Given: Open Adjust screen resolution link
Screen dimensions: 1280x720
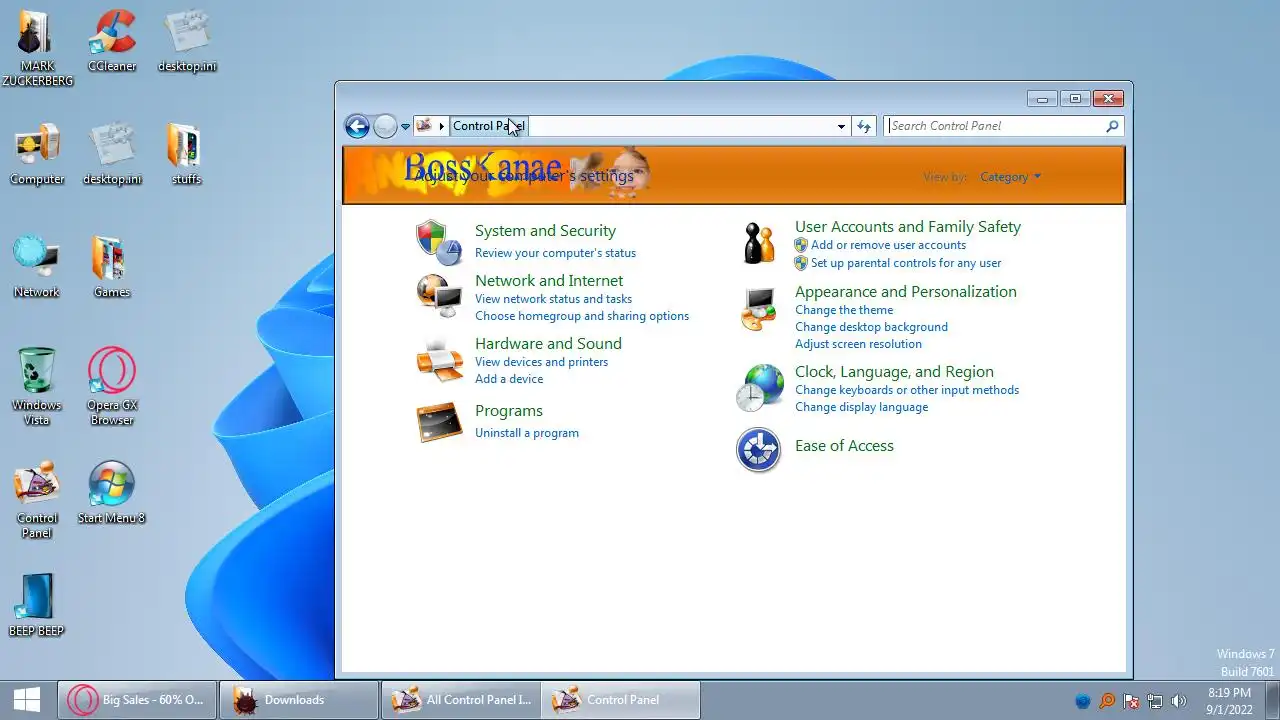Looking at the screenshot, I should pos(858,344).
